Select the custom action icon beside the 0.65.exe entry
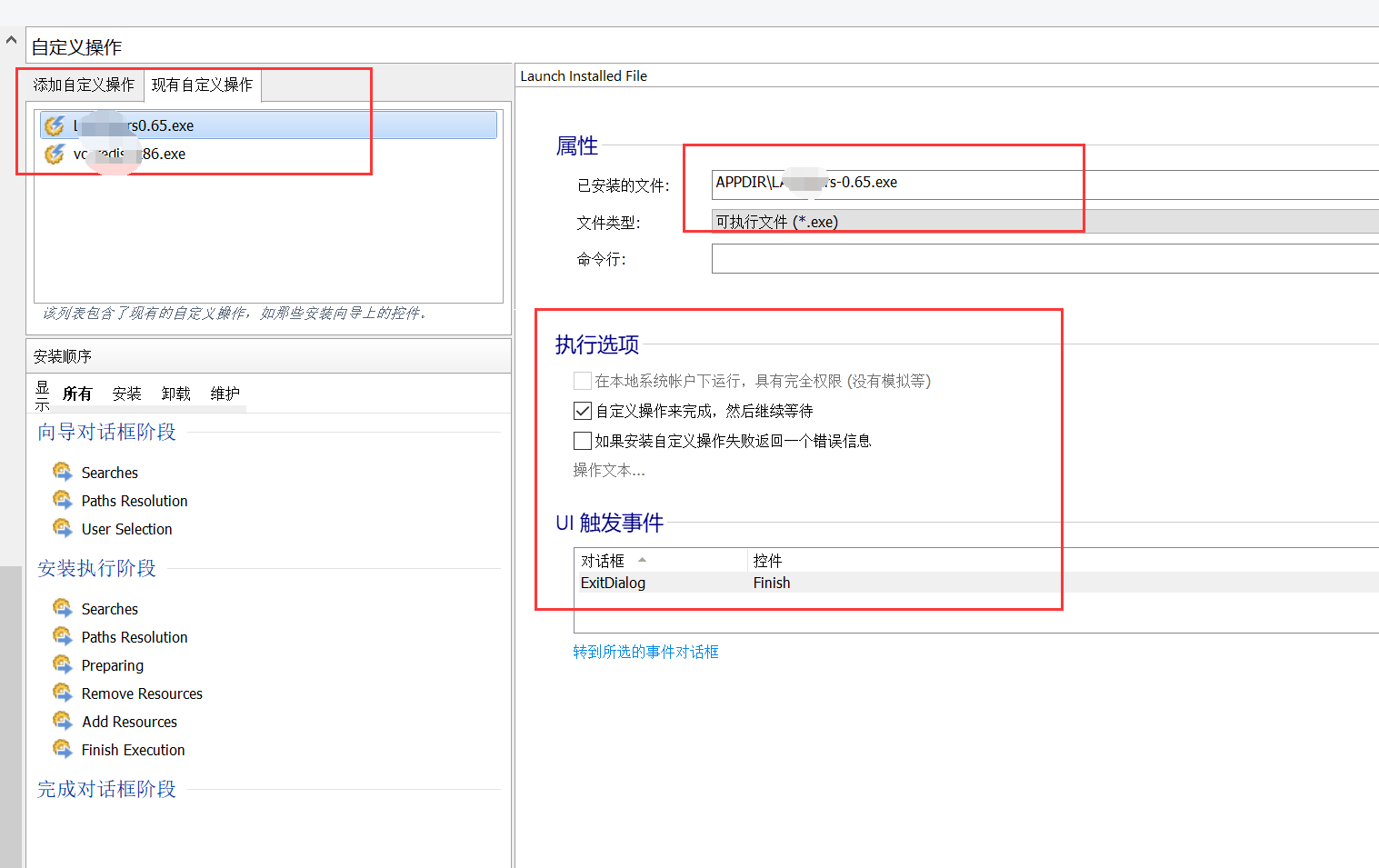This screenshot has width=1379, height=868. pos(54,125)
